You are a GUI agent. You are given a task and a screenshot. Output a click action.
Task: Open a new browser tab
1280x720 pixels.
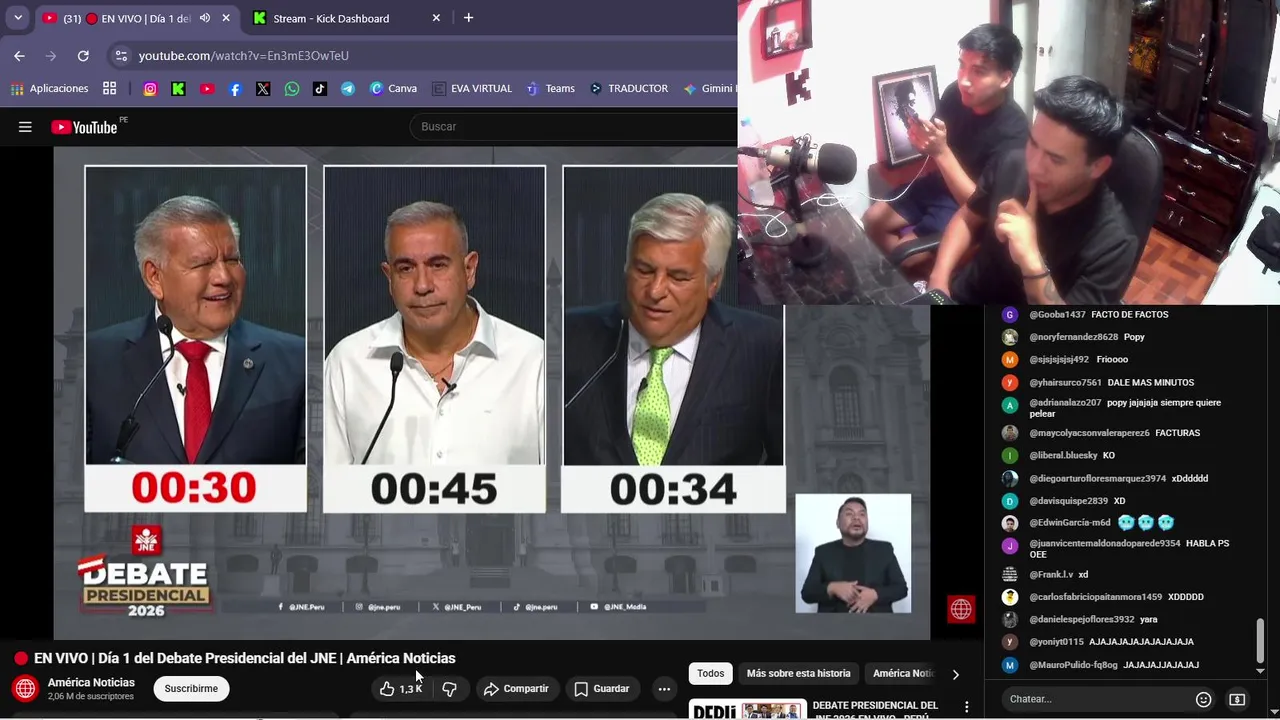468,18
